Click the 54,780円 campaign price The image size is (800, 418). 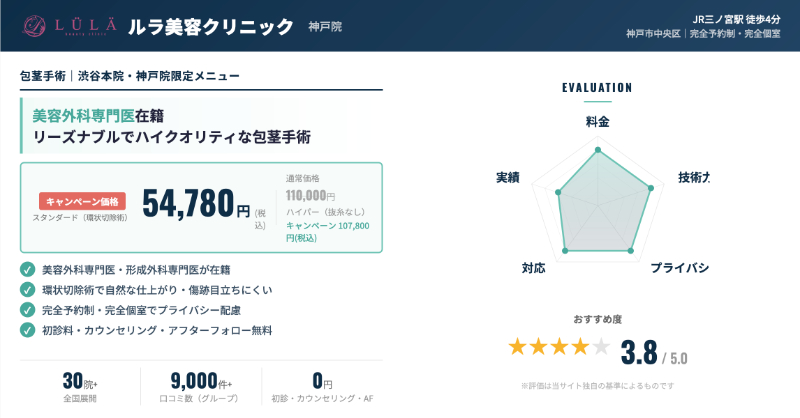(x=196, y=205)
